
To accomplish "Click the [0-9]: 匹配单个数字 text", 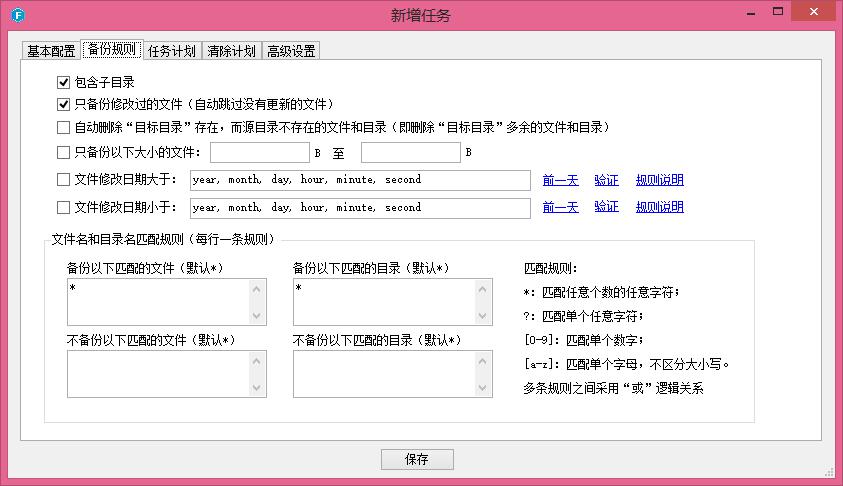I will pos(583,340).
